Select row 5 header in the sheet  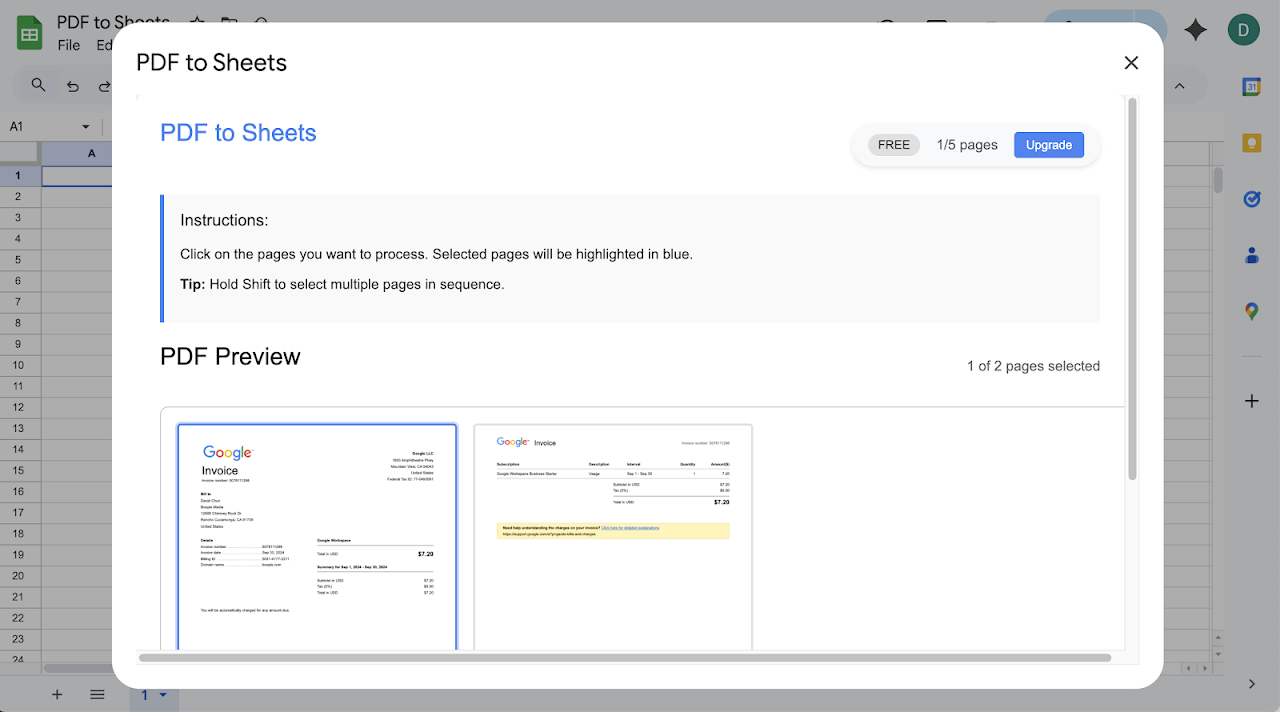[x=18, y=260]
